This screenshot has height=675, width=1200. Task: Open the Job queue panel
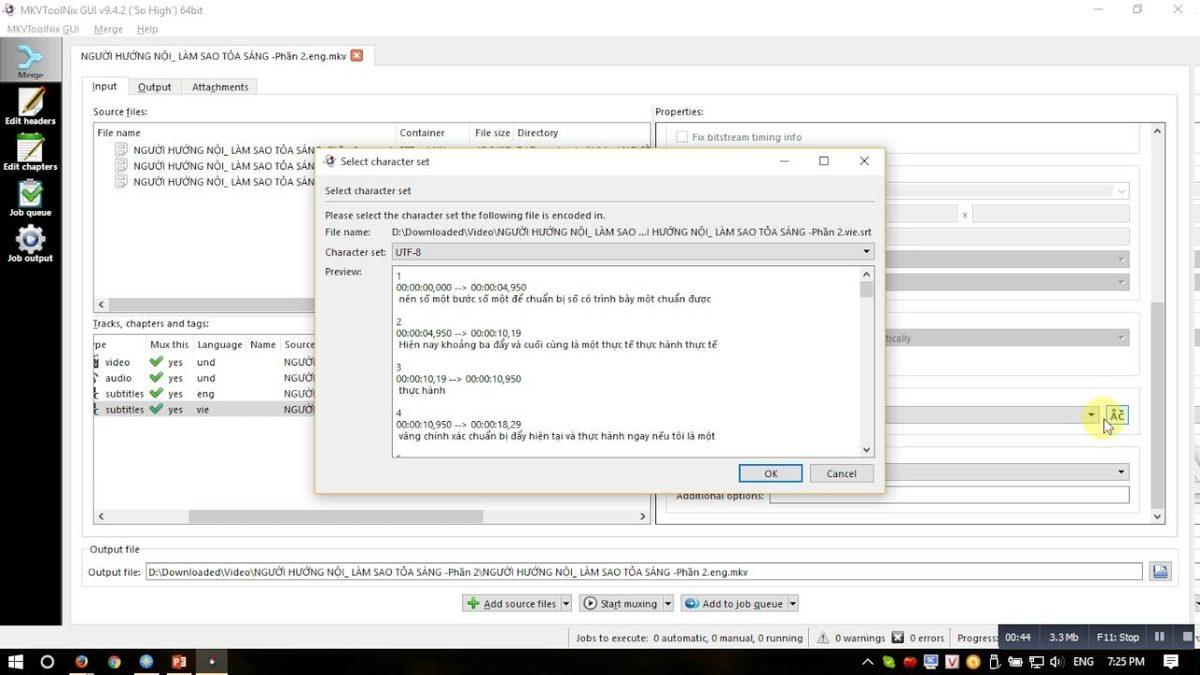coord(30,200)
